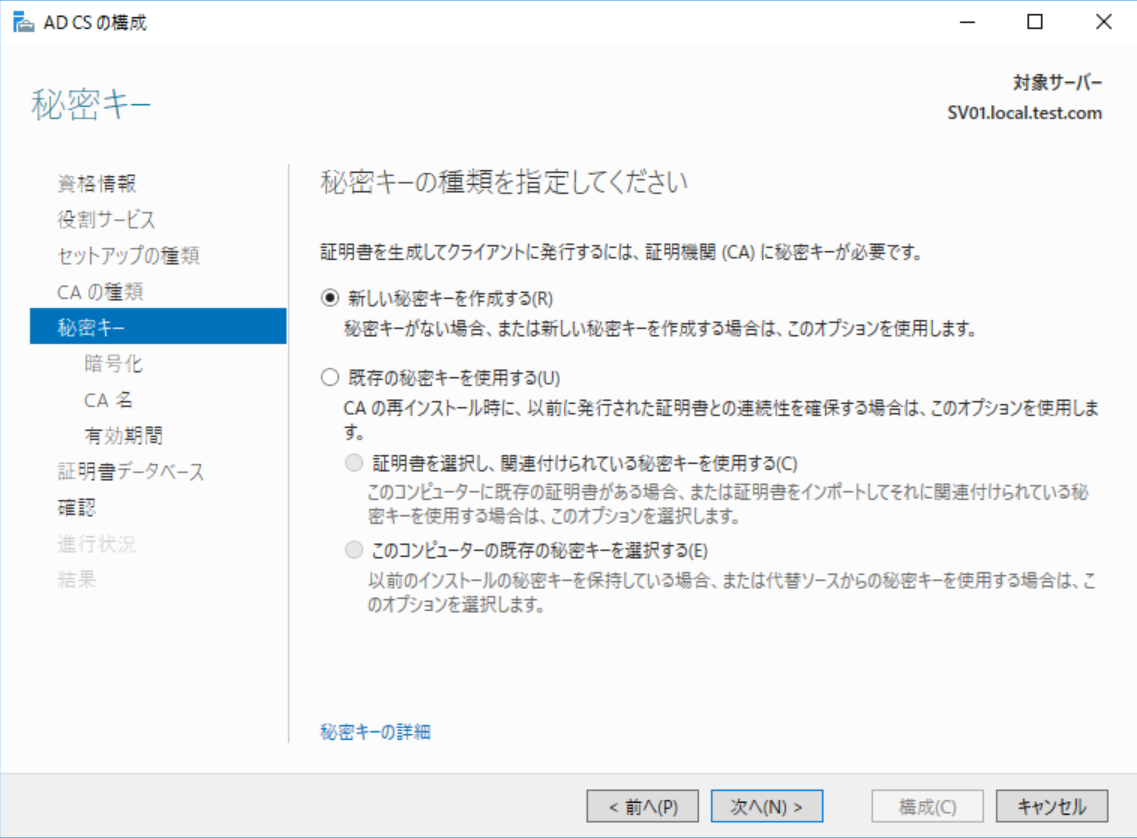Click the キャンセル button
The width and height of the screenshot is (1137, 838).
pyautogui.click(x=1051, y=806)
